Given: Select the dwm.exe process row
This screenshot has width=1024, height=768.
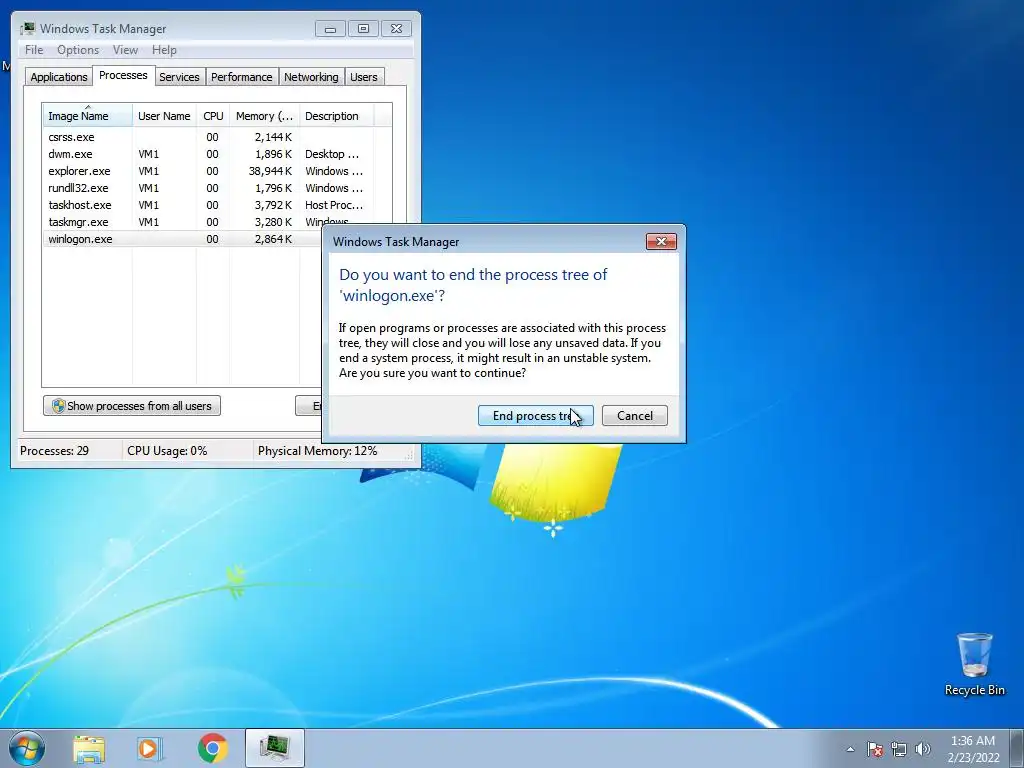Looking at the screenshot, I should pyautogui.click(x=208, y=154).
